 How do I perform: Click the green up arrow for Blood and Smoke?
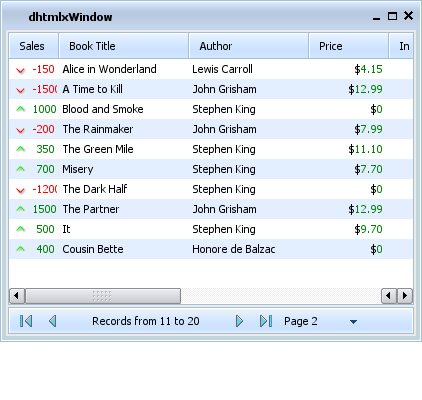pos(21,109)
